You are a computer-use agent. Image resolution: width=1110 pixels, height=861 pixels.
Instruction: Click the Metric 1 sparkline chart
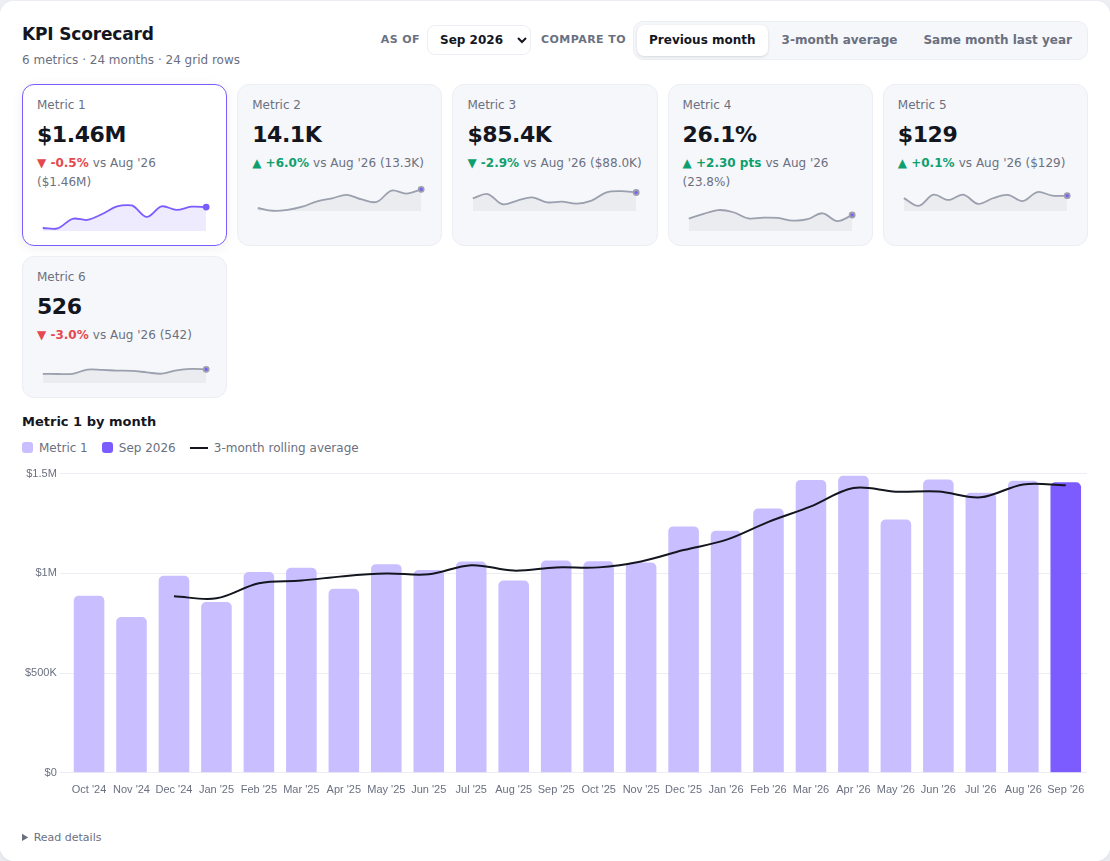click(x=125, y=217)
